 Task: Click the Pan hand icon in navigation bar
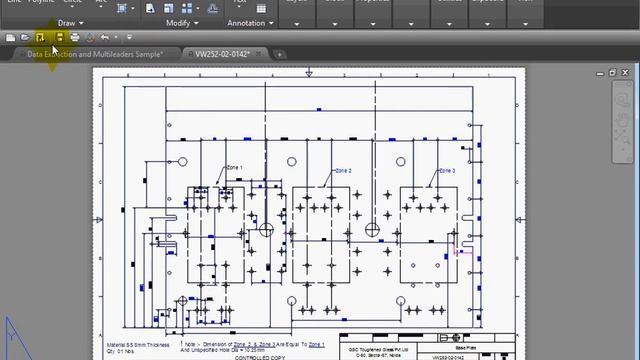(x=622, y=120)
